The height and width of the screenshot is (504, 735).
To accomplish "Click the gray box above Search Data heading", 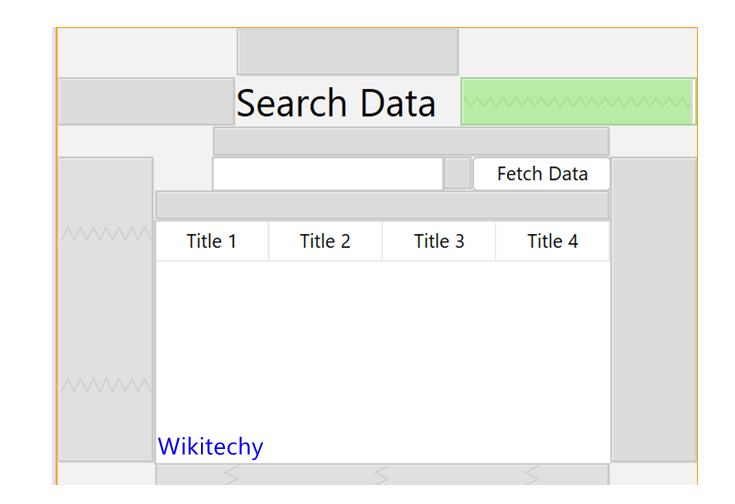I will [347, 51].
